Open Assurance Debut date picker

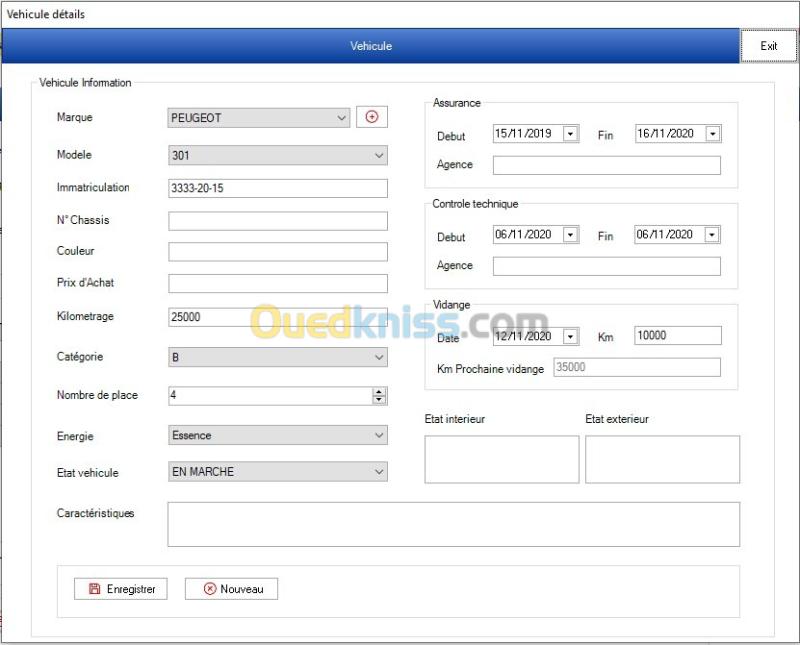pos(570,134)
